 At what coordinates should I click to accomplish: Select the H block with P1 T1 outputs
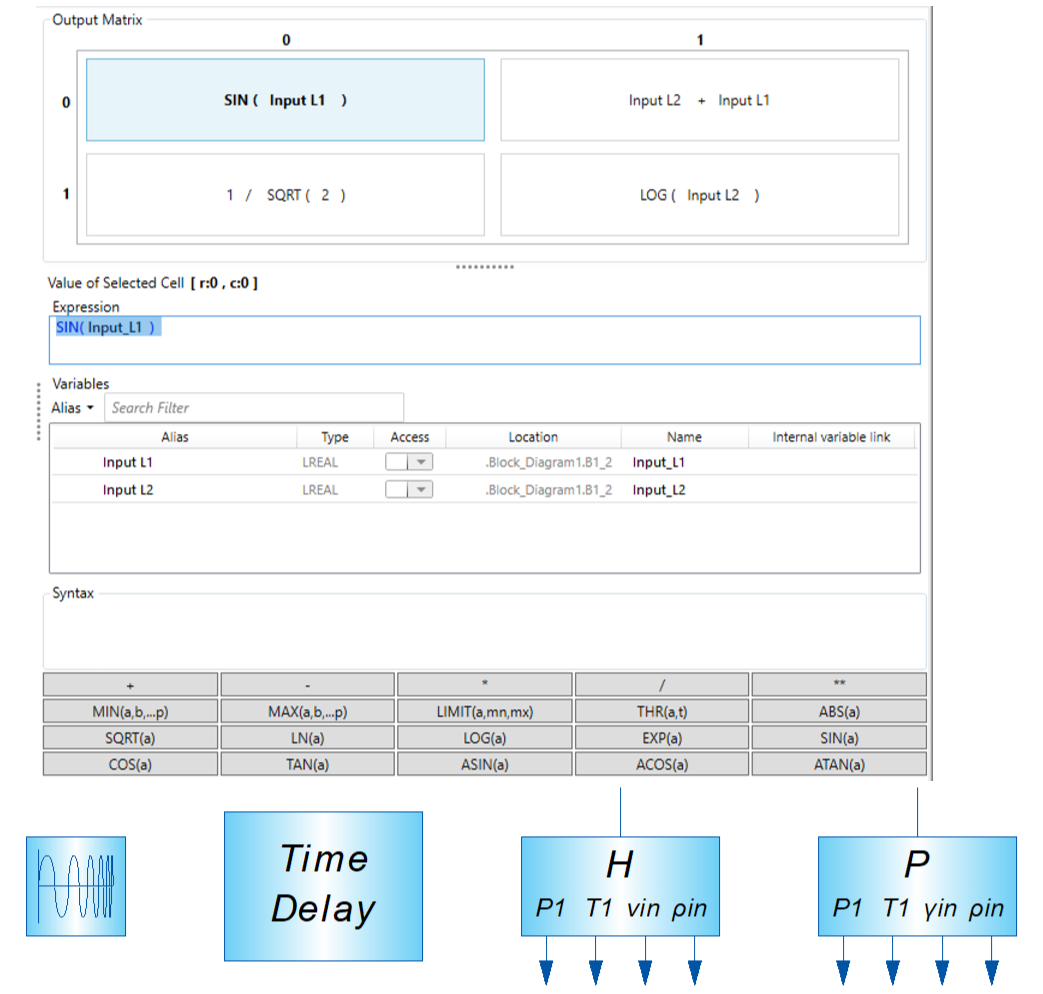point(620,886)
